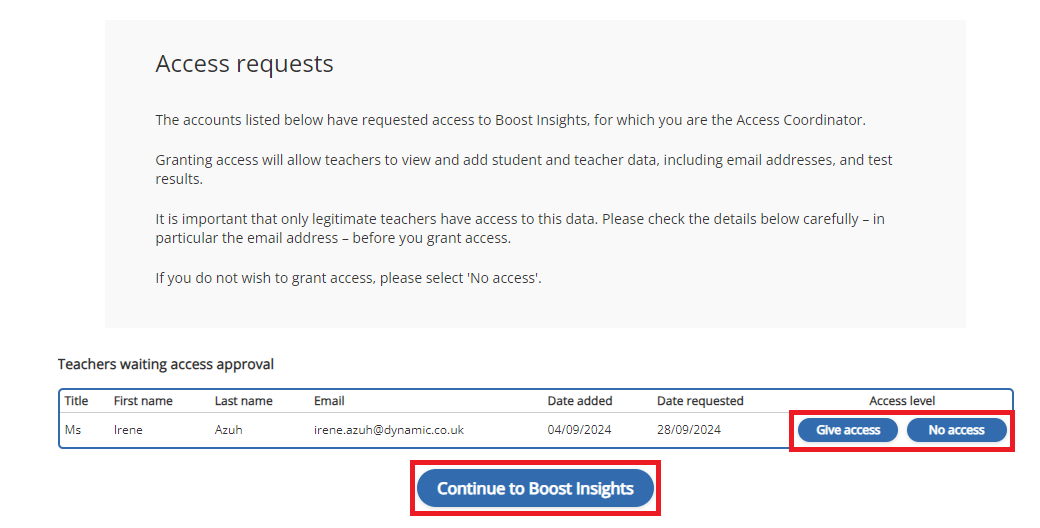The height and width of the screenshot is (528, 1040).
Task: Select the irene.azuh@dynamic.co.uk email cell
Action: coord(389,430)
